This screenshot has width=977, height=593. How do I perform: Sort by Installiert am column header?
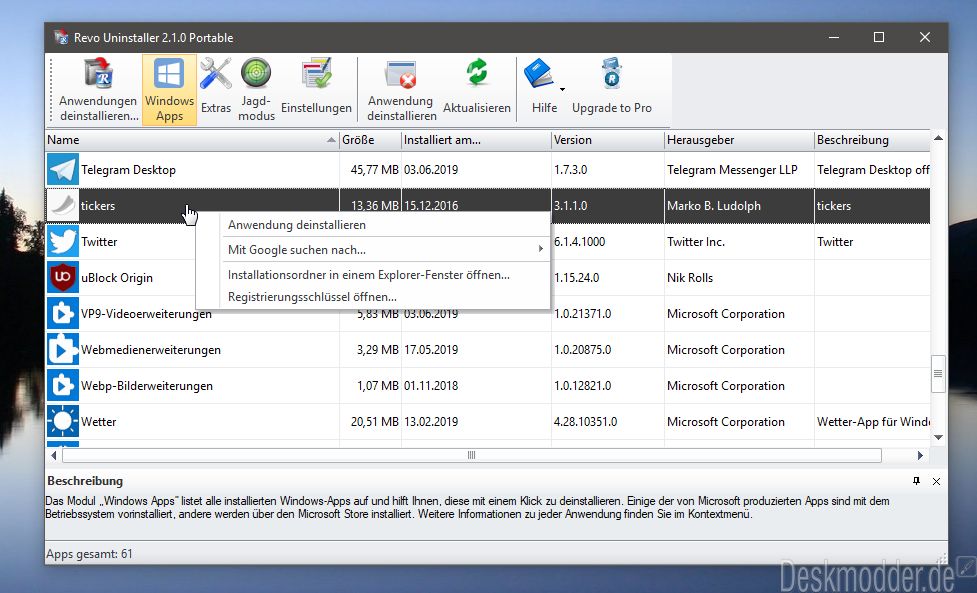[x=476, y=140]
